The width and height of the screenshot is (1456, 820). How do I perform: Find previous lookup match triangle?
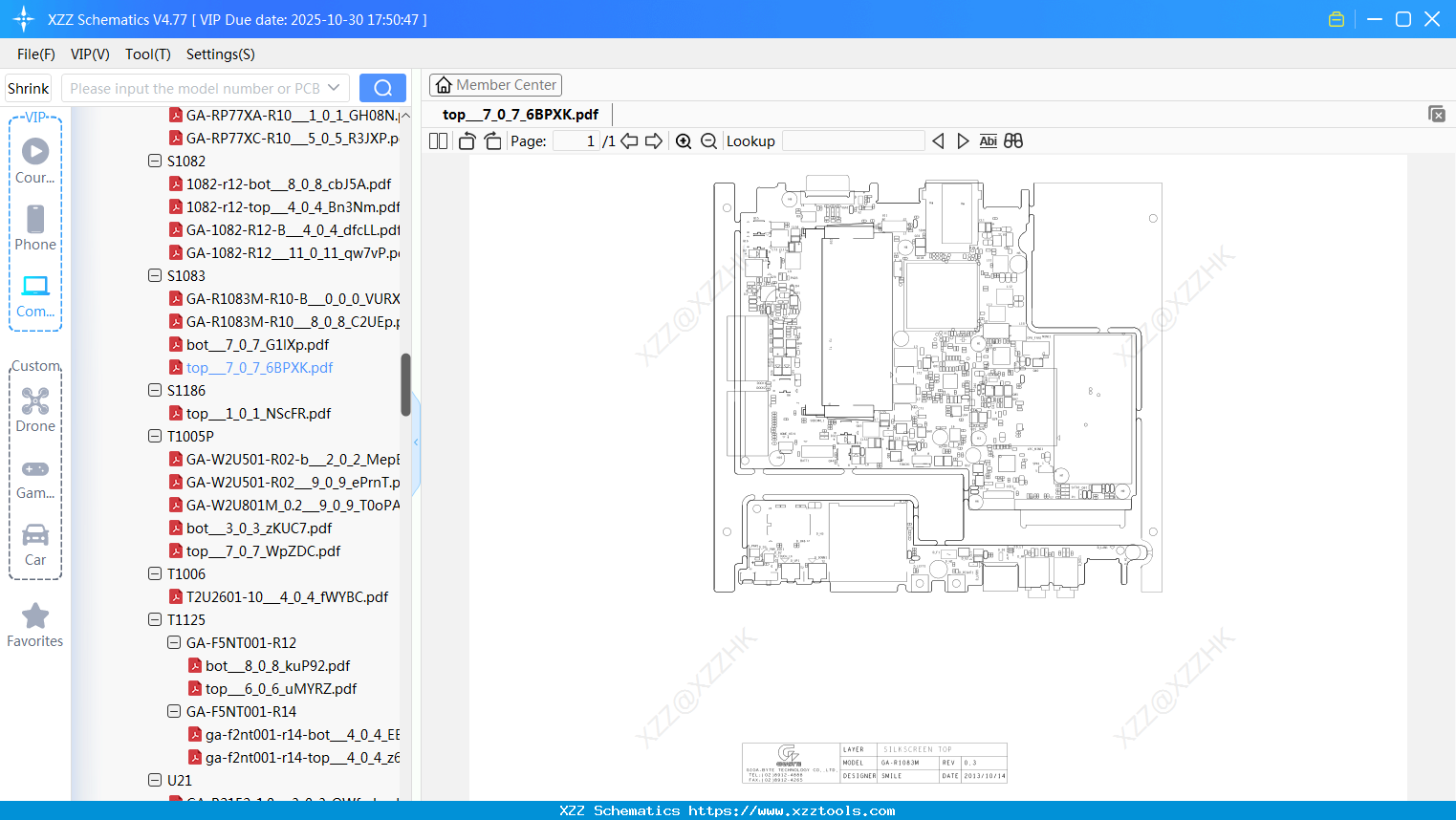tap(938, 141)
